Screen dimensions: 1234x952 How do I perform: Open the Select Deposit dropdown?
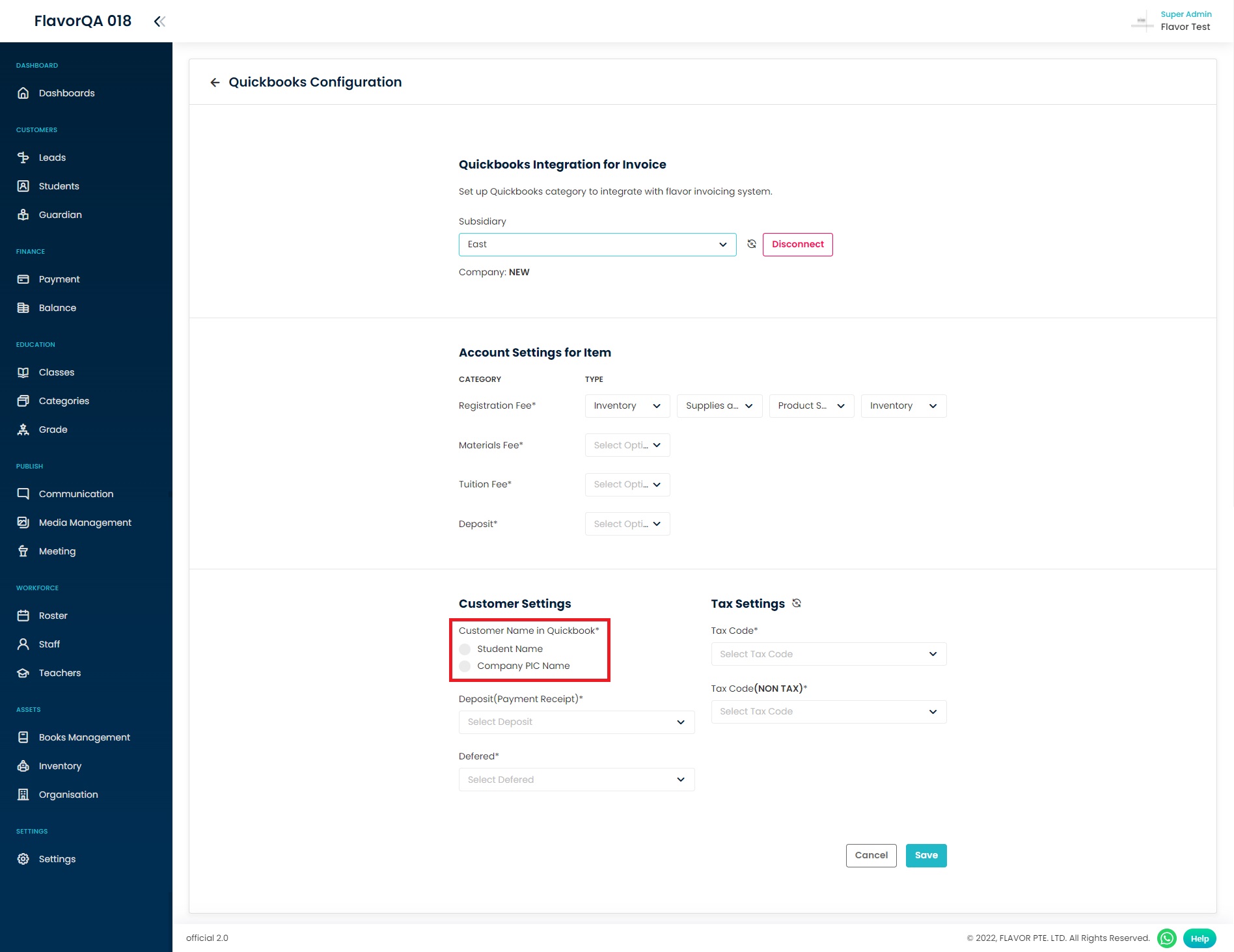[x=577, y=722]
